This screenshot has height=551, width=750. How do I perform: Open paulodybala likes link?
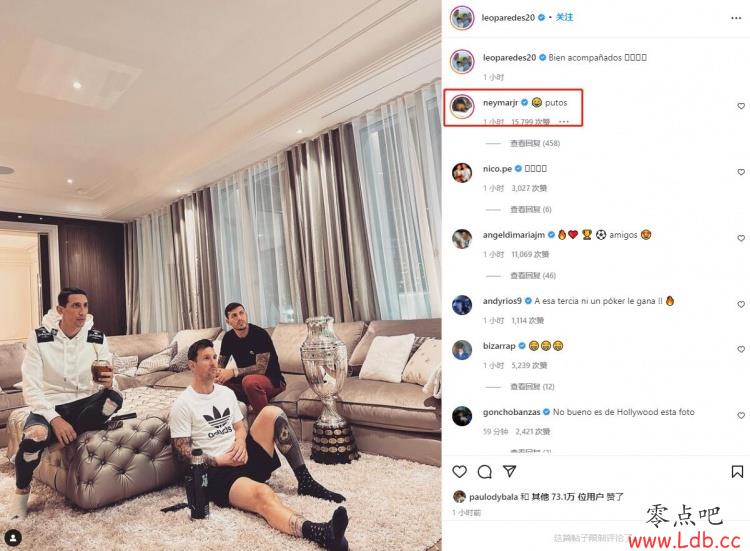point(493,497)
